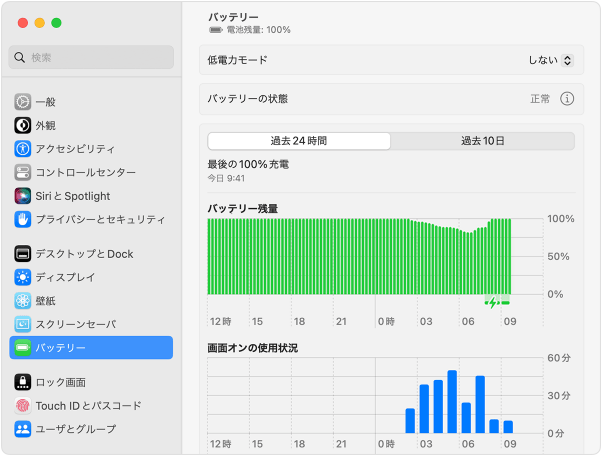This screenshot has height=455, width=602.
Task: Open Siri と Spotlight icon
Action: 23,196
